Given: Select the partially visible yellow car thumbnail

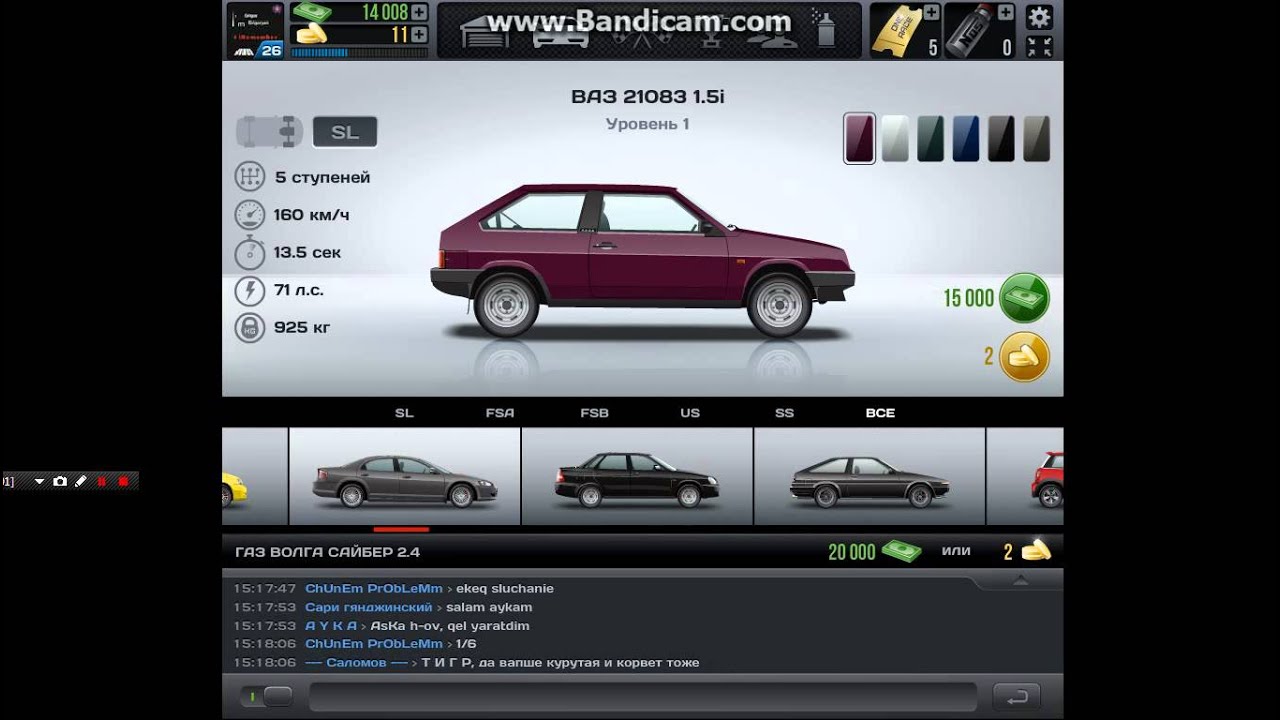Looking at the screenshot, I should tap(254, 477).
